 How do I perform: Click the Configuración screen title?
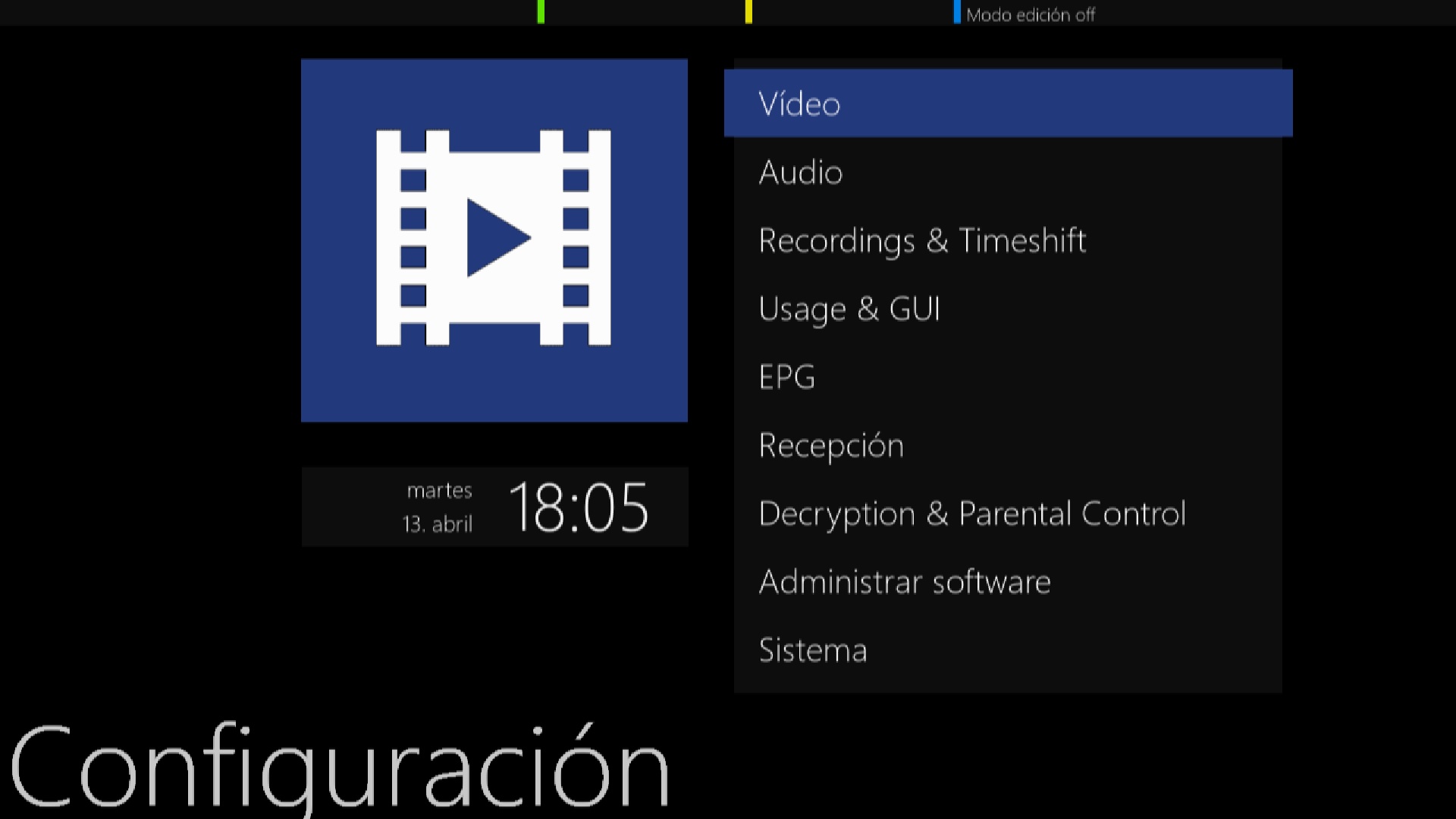pyautogui.click(x=340, y=767)
